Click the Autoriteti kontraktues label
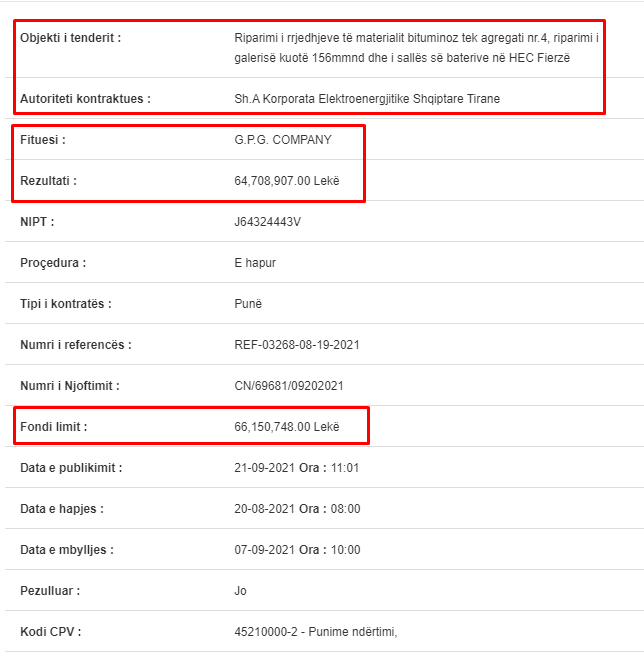644x666 pixels. pos(85,99)
